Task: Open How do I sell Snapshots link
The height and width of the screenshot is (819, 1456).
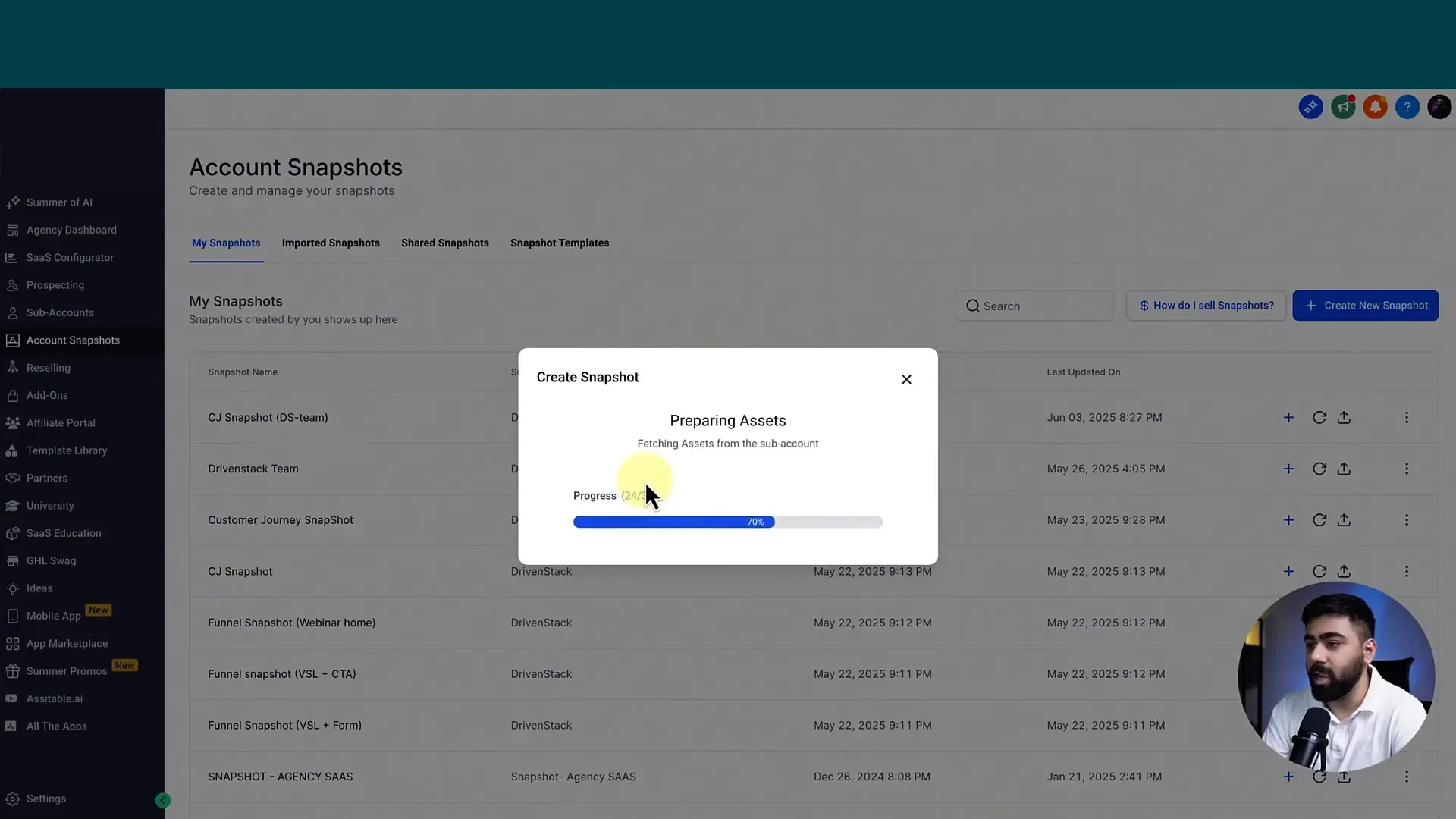Action: [x=1206, y=306]
